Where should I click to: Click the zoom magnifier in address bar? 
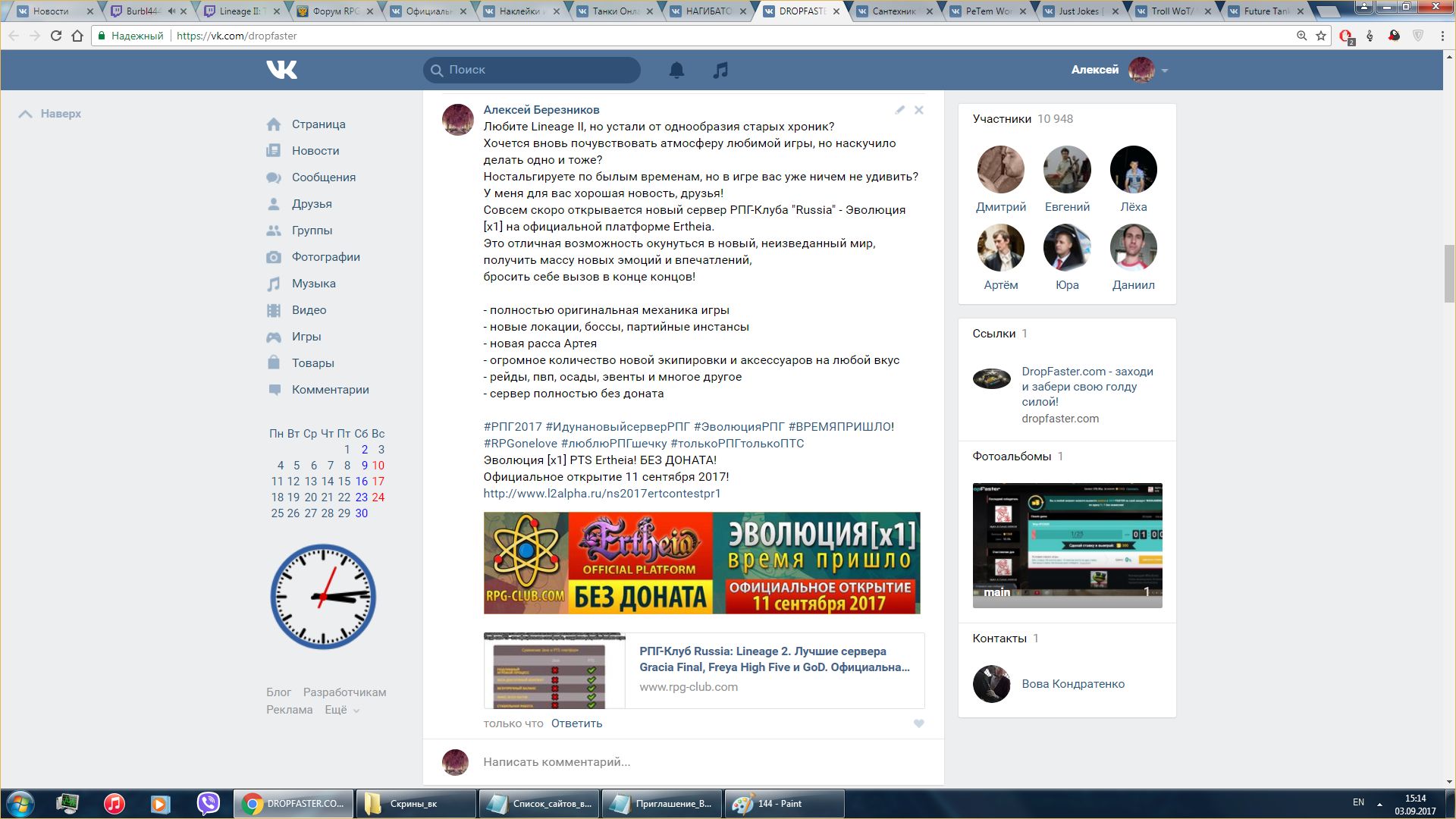(x=1302, y=36)
